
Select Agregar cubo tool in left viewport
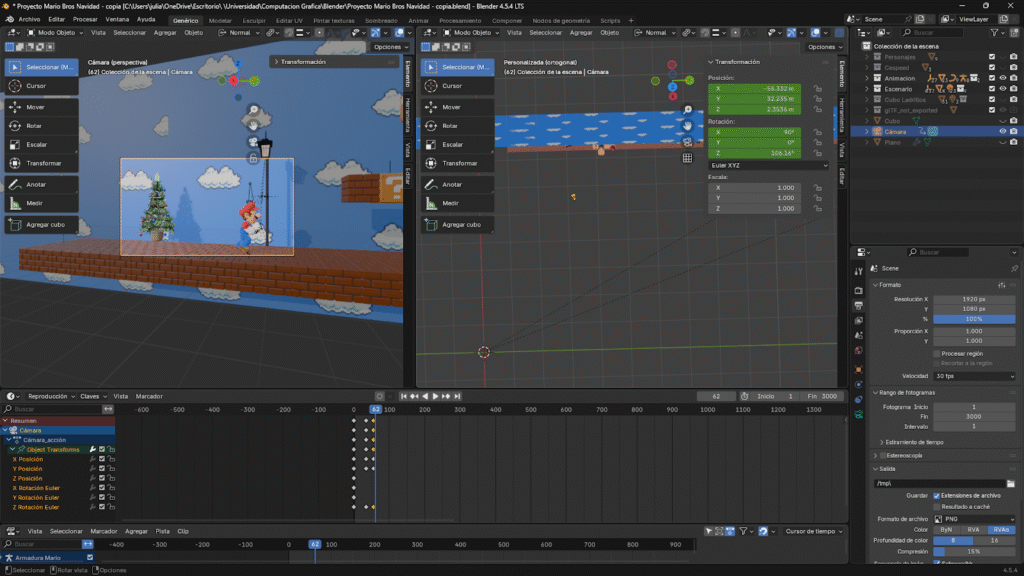[40, 225]
